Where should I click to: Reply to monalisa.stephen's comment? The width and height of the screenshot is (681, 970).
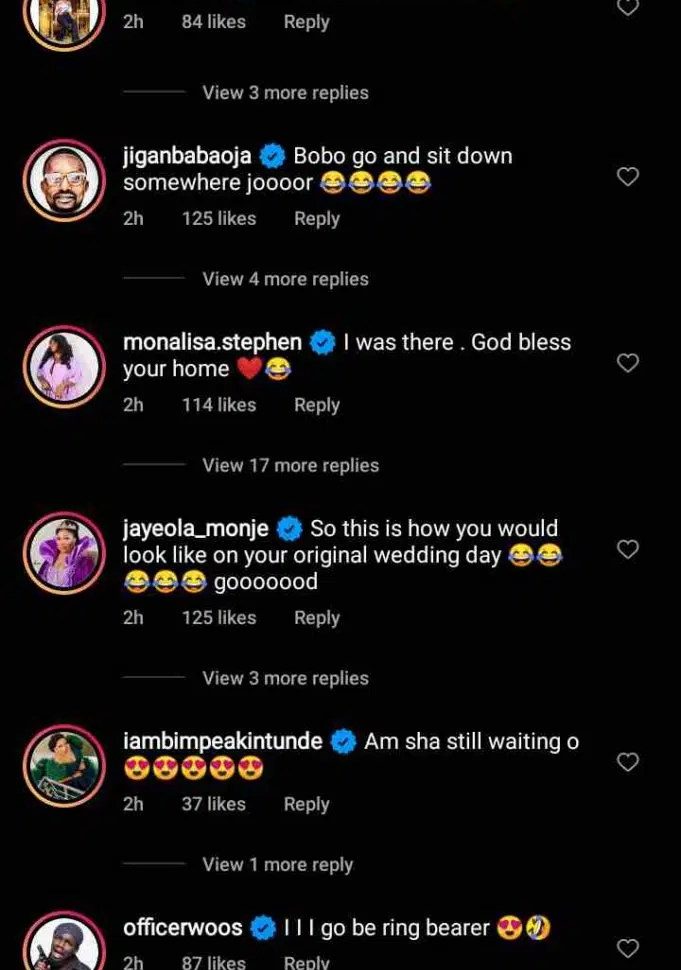click(x=316, y=404)
